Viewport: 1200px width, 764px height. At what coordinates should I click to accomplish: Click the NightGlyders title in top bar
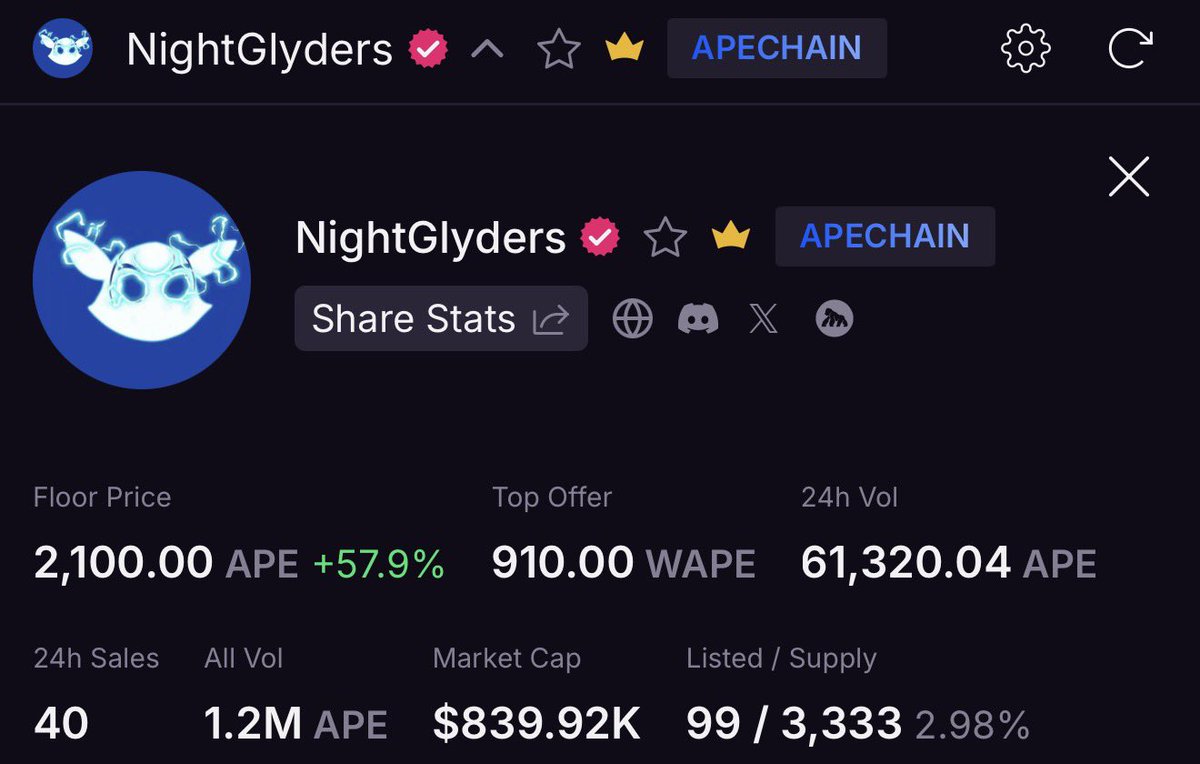coord(260,49)
